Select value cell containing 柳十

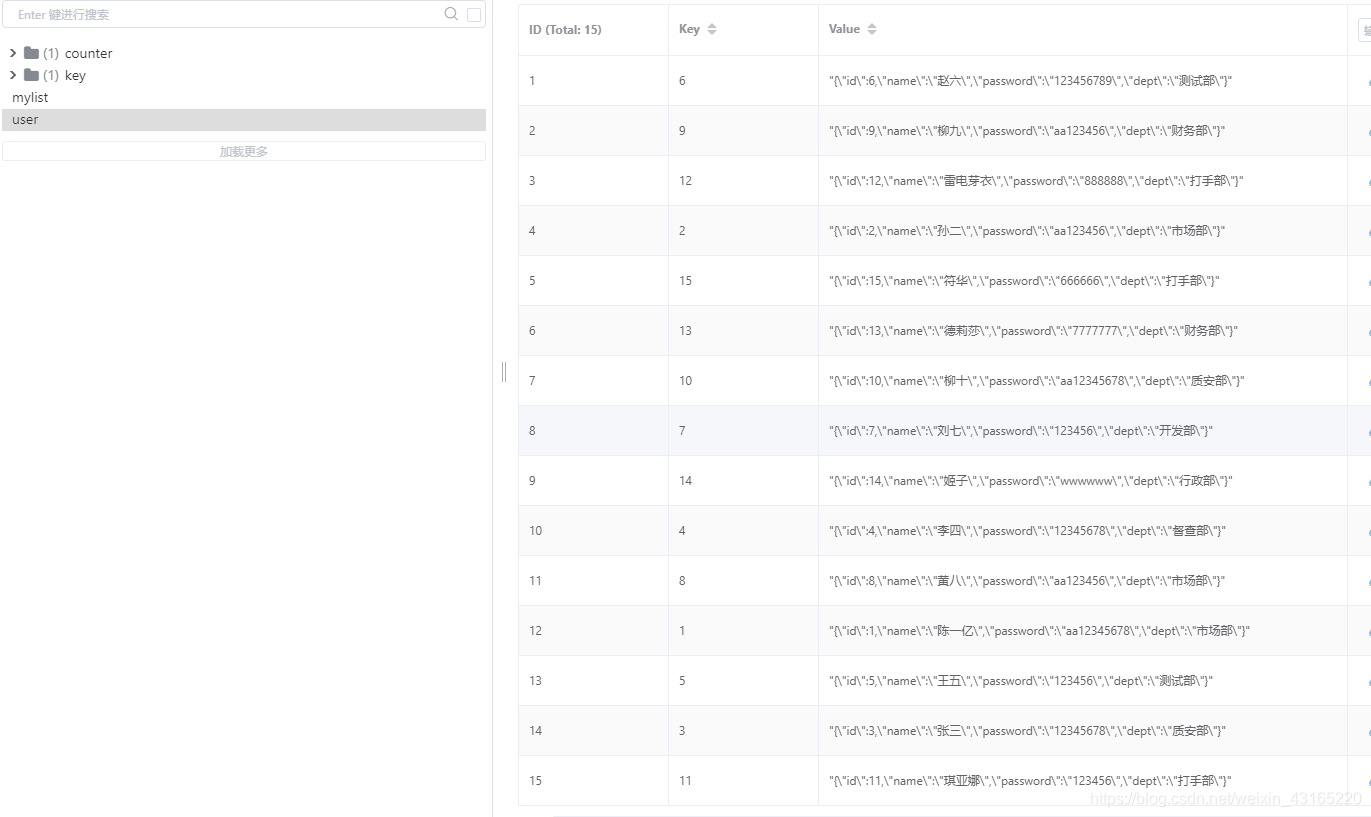click(1083, 381)
